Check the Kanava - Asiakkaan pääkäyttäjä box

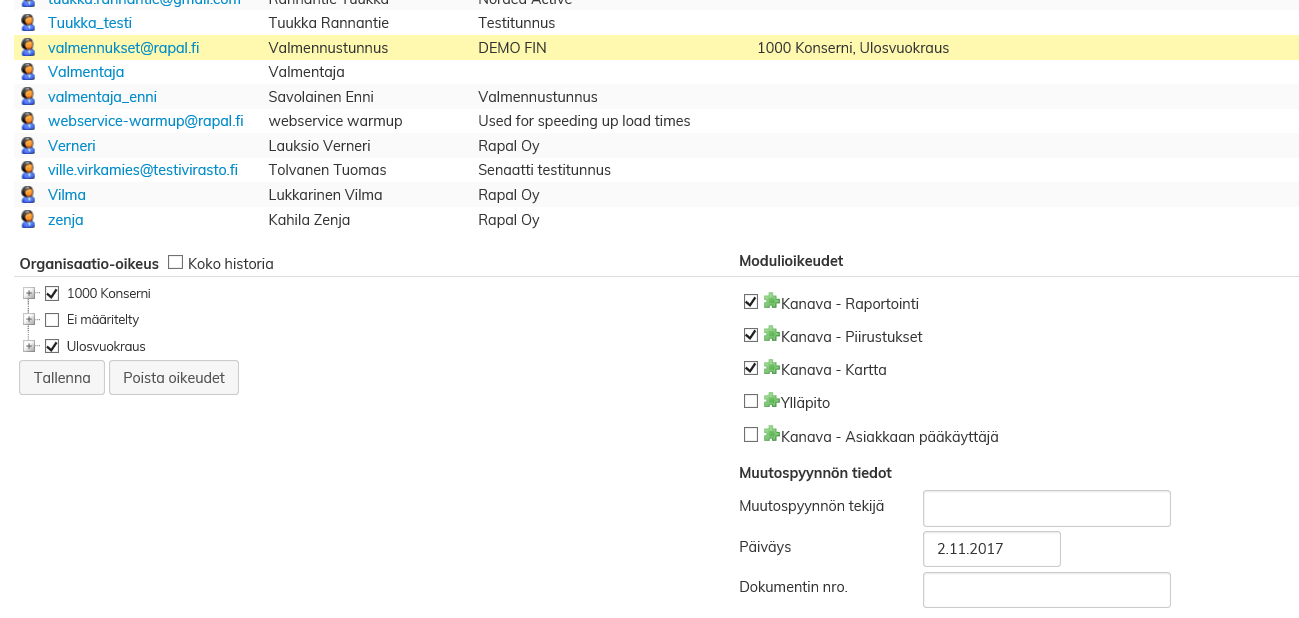(x=751, y=435)
